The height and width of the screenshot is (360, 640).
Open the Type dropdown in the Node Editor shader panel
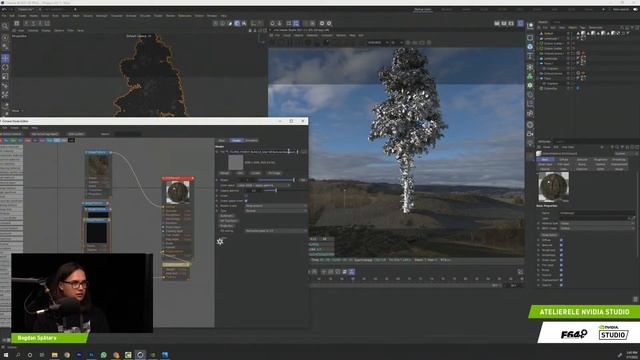click(x=276, y=211)
